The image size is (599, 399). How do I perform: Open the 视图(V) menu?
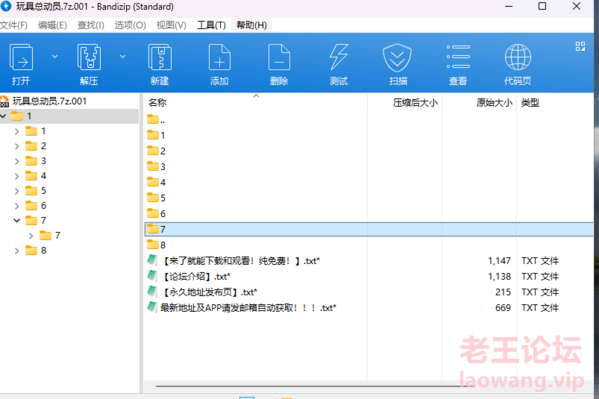coord(172,25)
